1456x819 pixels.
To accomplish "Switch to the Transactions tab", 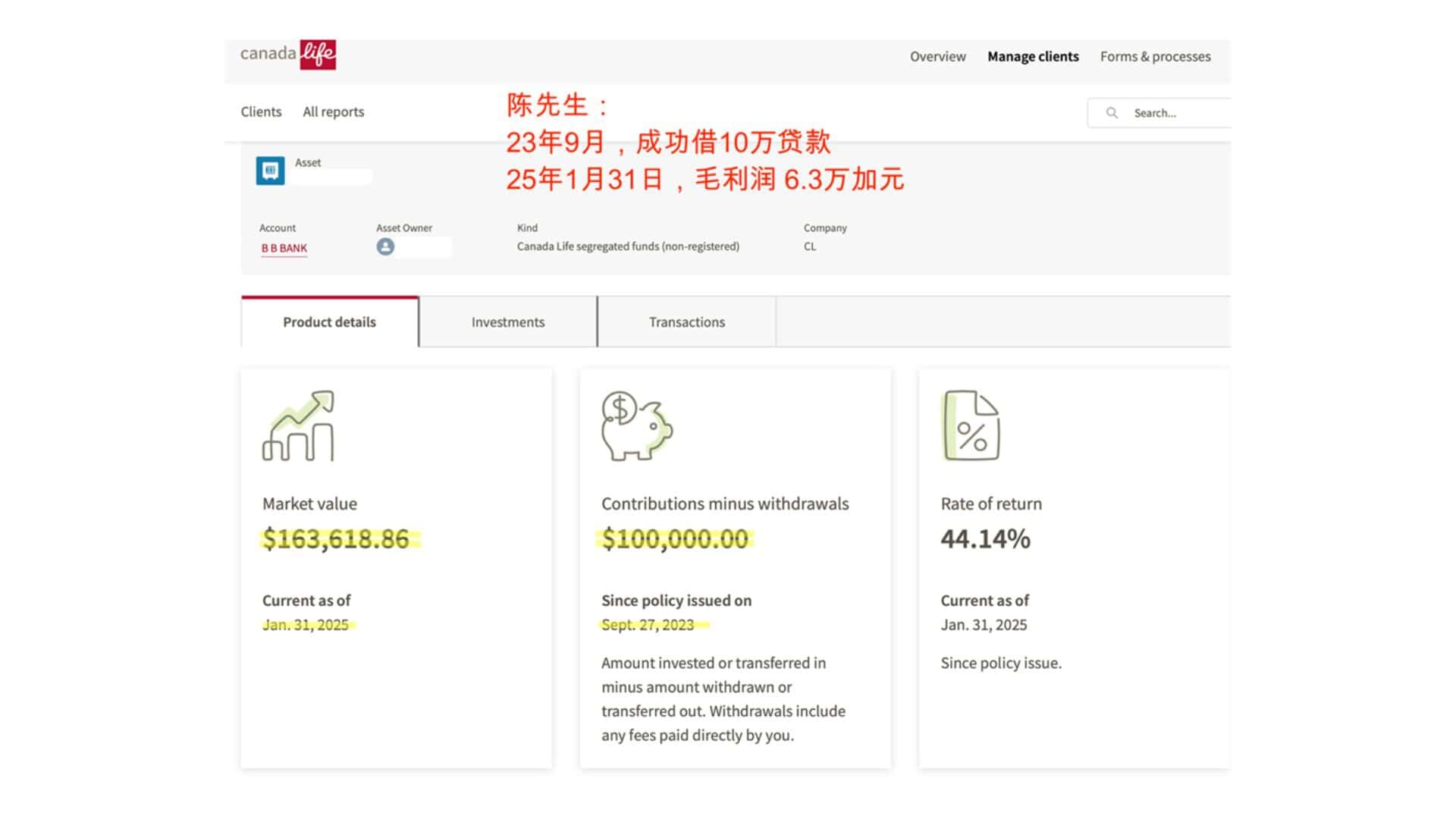I will [687, 322].
